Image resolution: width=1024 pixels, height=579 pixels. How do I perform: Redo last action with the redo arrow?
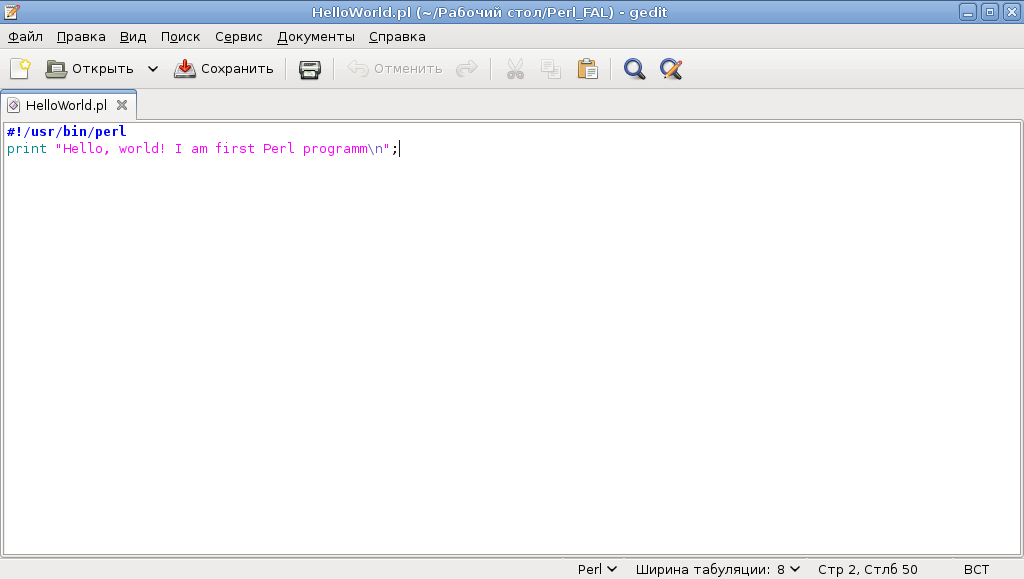(466, 68)
